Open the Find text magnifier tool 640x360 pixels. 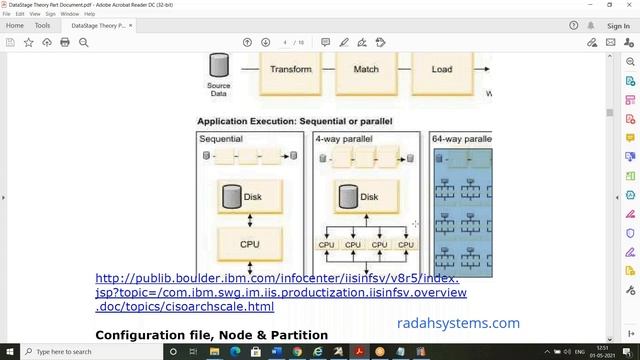click(84, 42)
